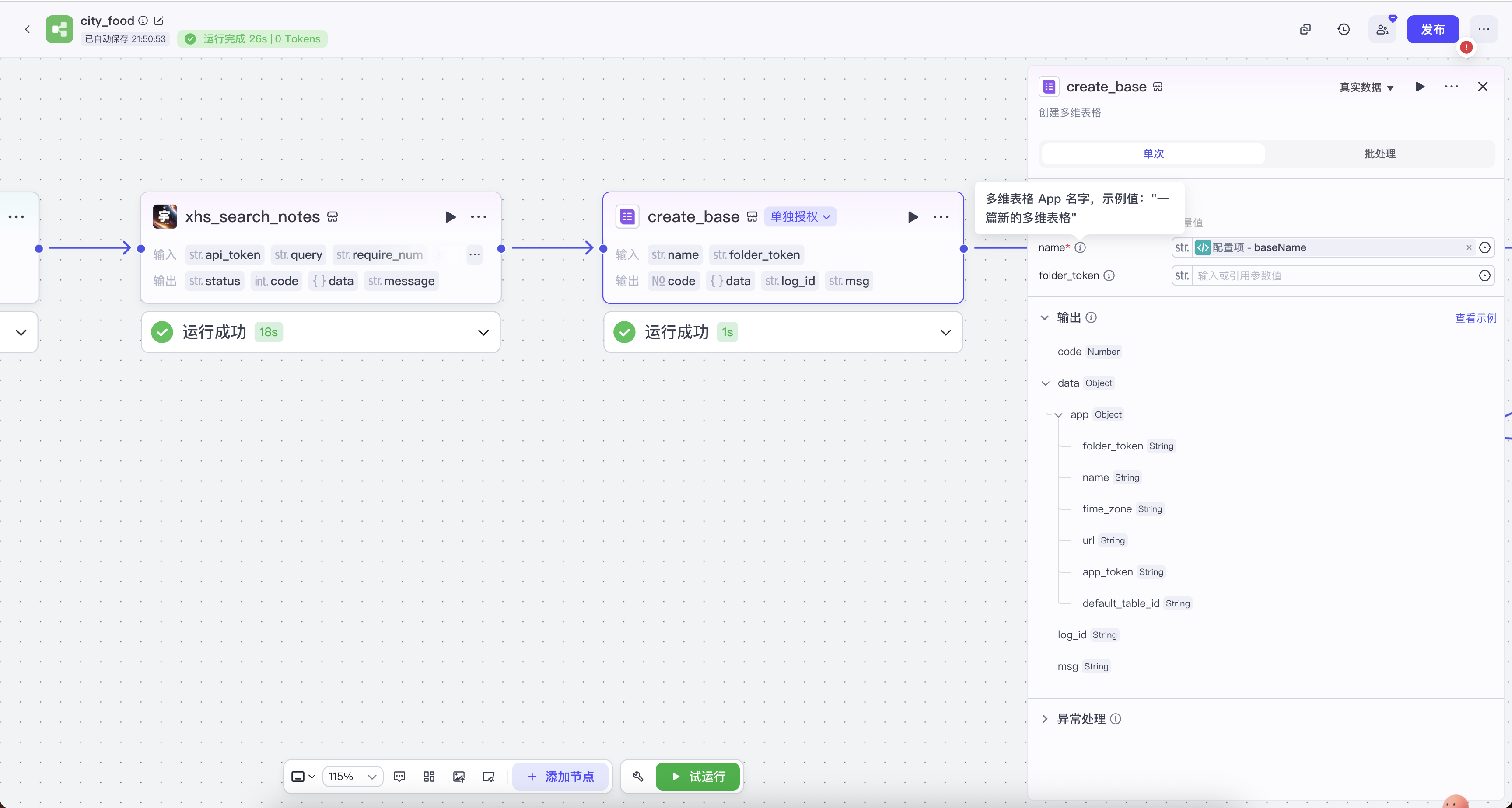Click the 试运行 test run button
This screenshot has height=808, width=1512.
coord(697,777)
